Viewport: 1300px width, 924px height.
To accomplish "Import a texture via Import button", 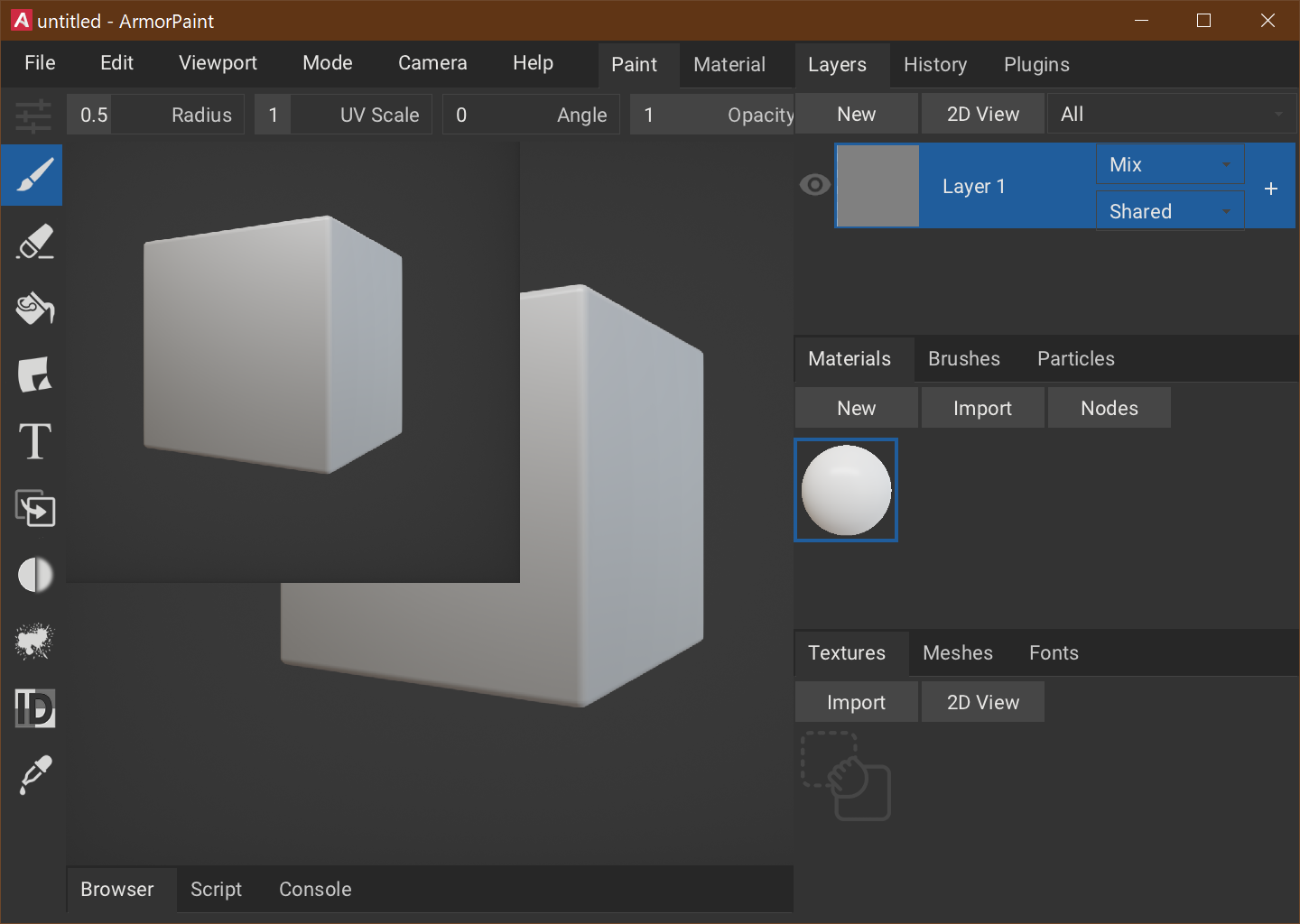I will (x=855, y=701).
